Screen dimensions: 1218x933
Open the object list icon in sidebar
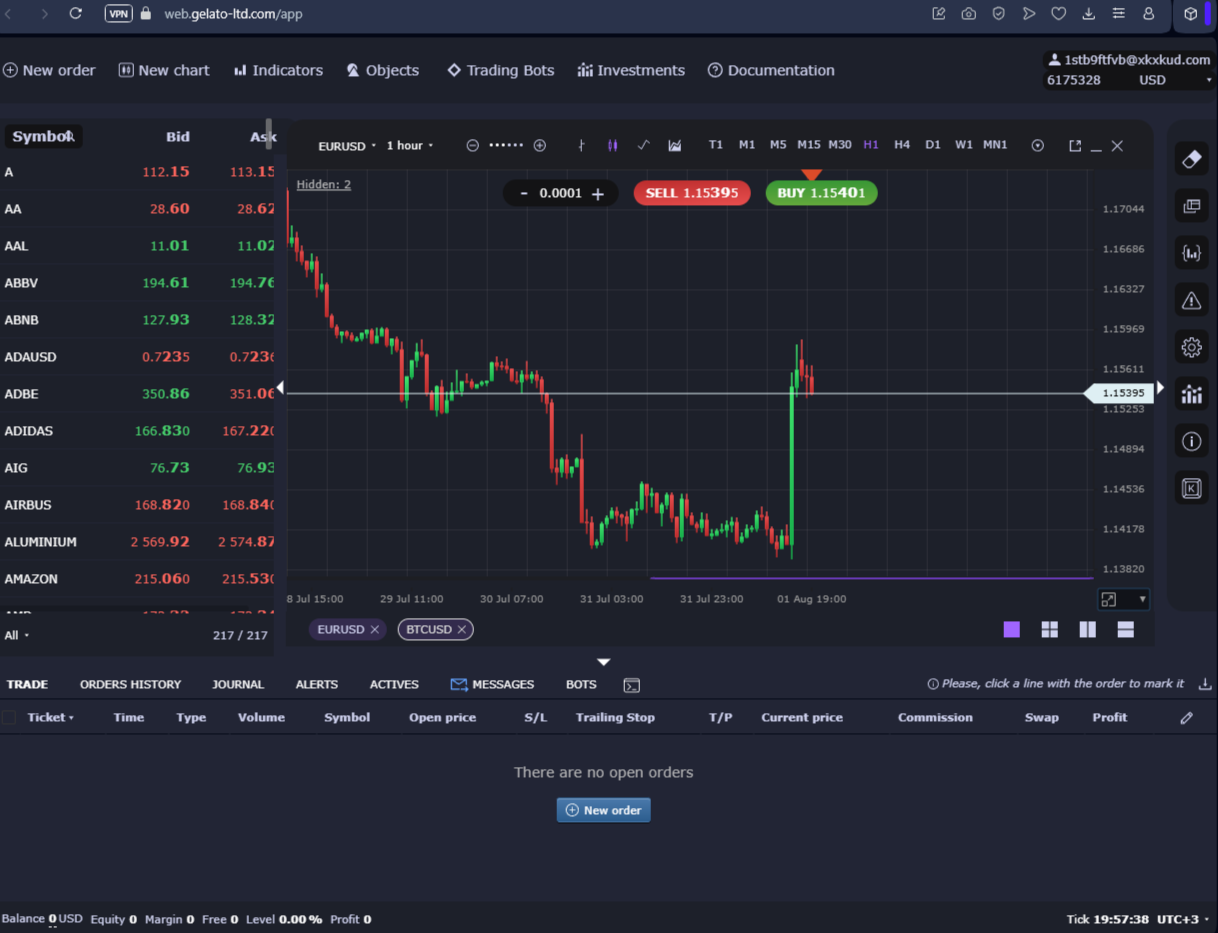point(1191,206)
